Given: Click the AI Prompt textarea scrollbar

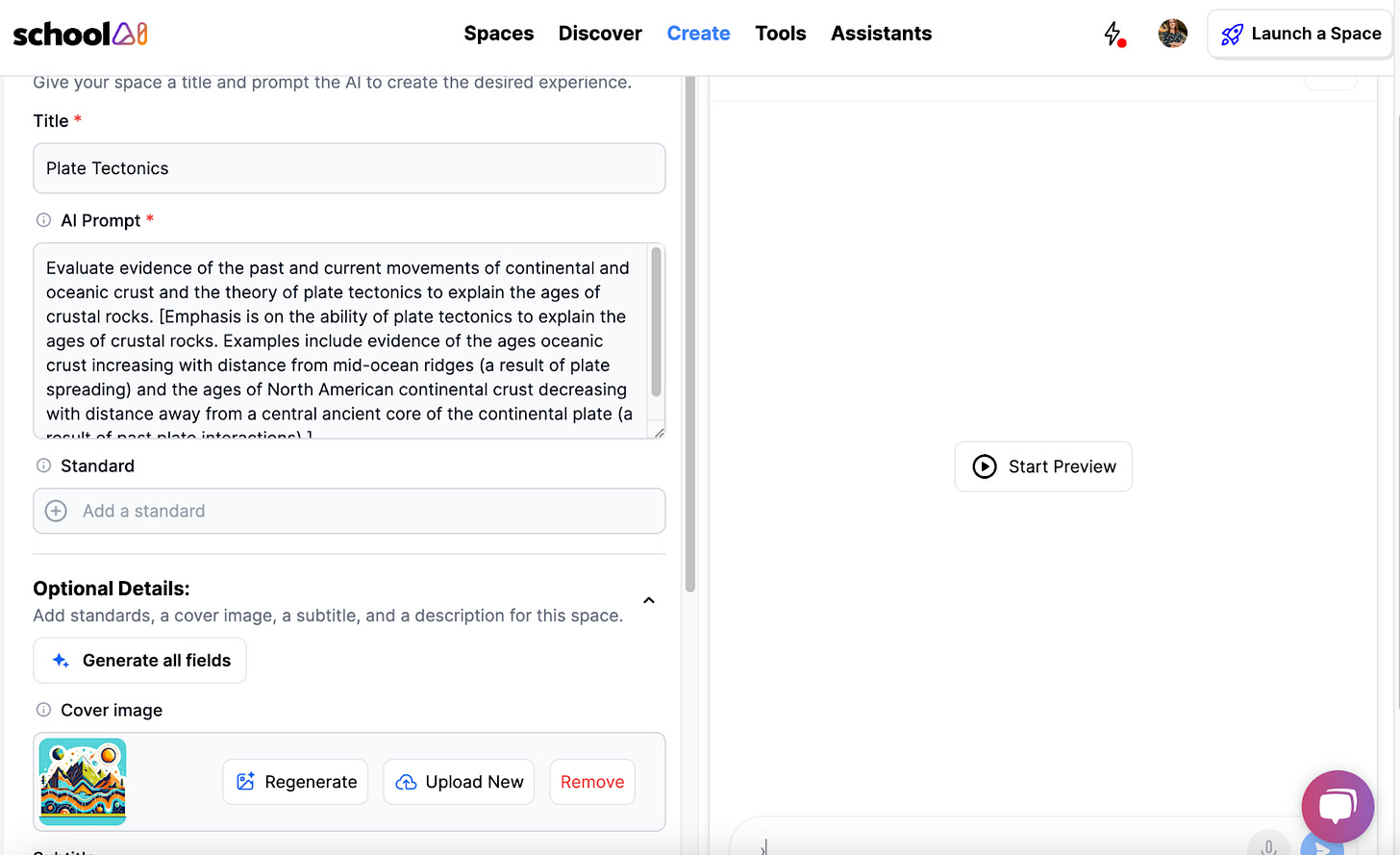Looking at the screenshot, I should pos(657,322).
